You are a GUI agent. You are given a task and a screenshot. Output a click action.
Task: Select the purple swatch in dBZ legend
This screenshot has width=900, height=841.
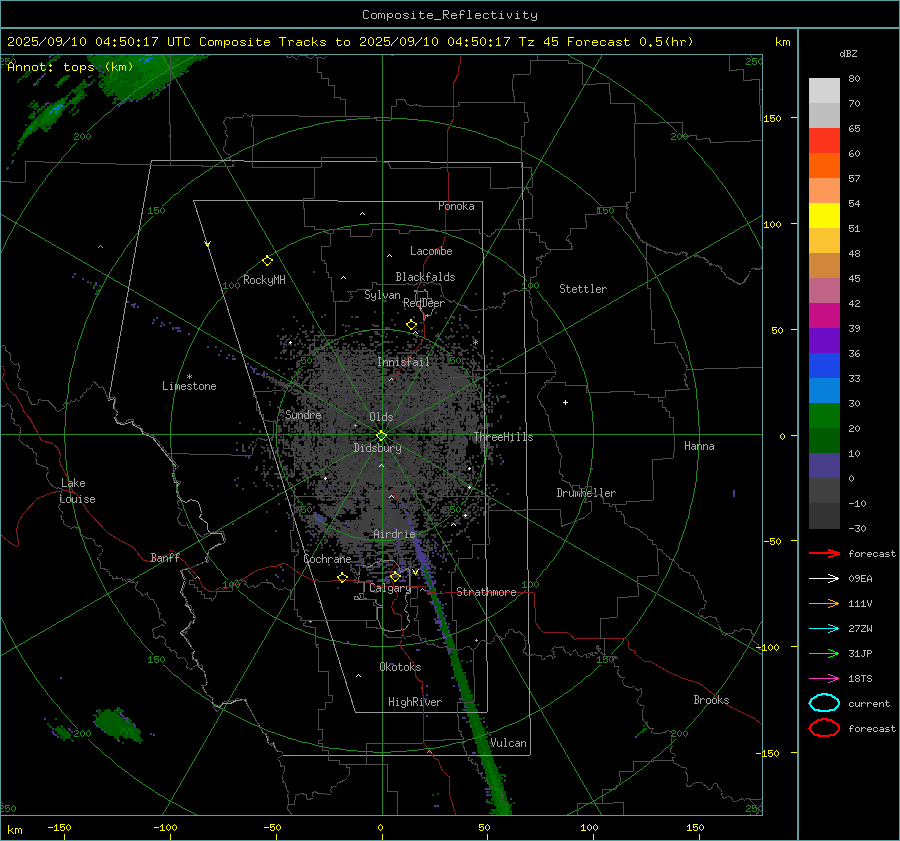(824, 340)
